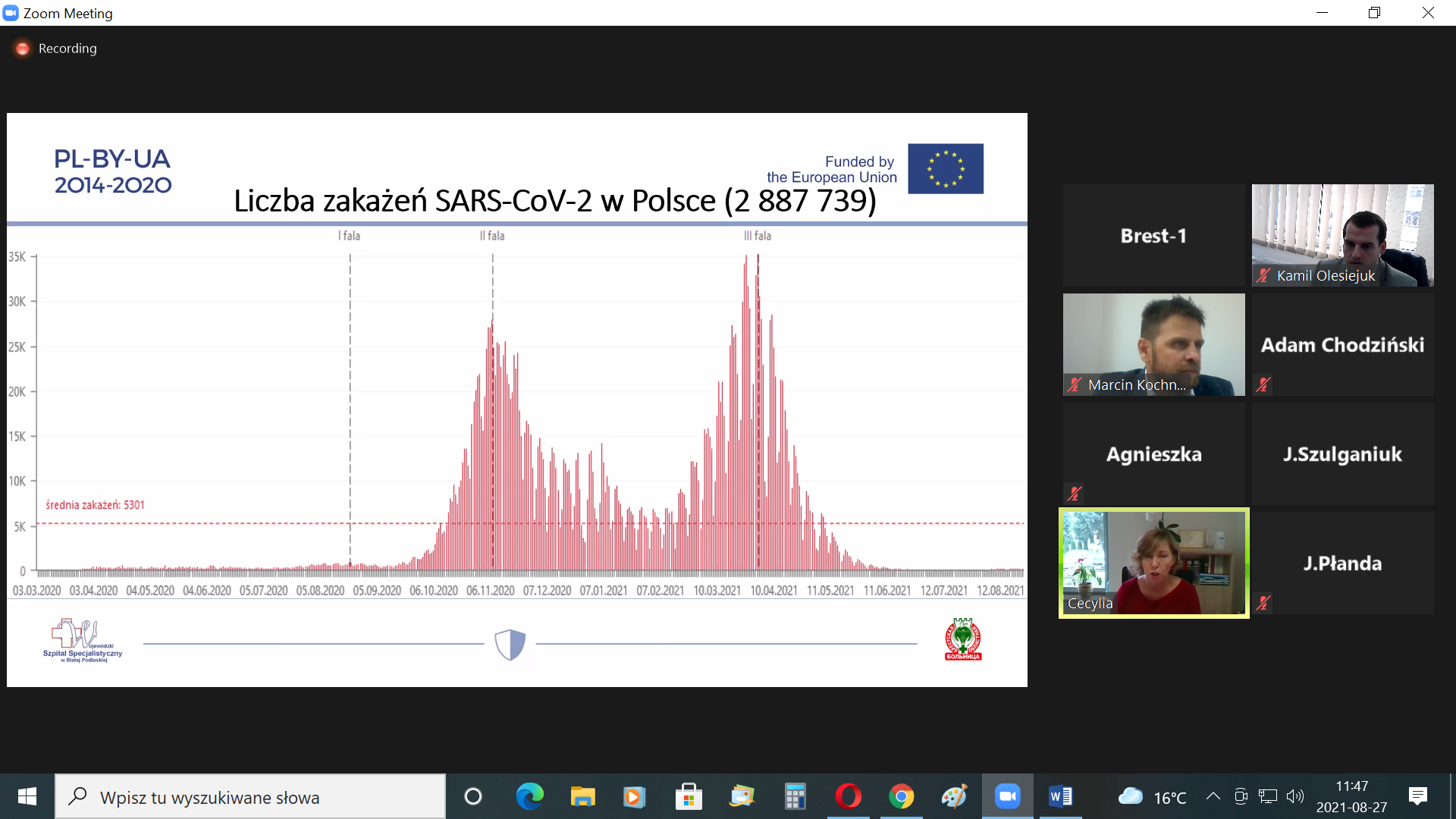Open Calculator app from taskbar
Screen dimensions: 1456x819
tap(795, 796)
